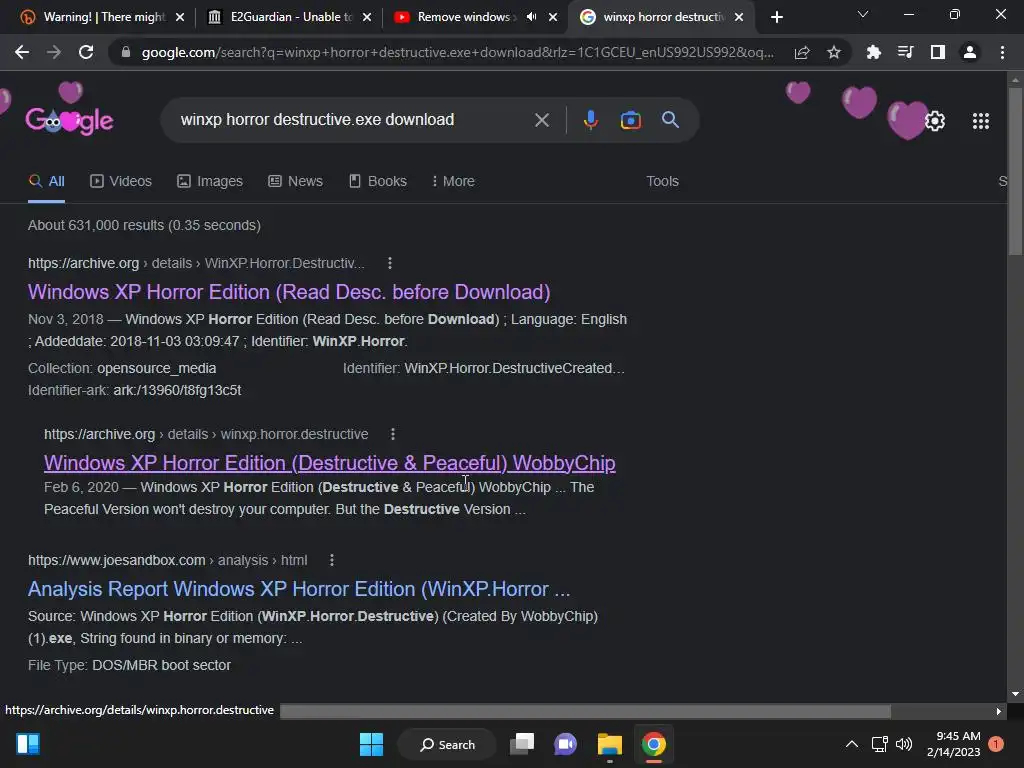Open the media controls icon in the toolbar
The height and width of the screenshot is (768, 1024).
tap(905, 52)
